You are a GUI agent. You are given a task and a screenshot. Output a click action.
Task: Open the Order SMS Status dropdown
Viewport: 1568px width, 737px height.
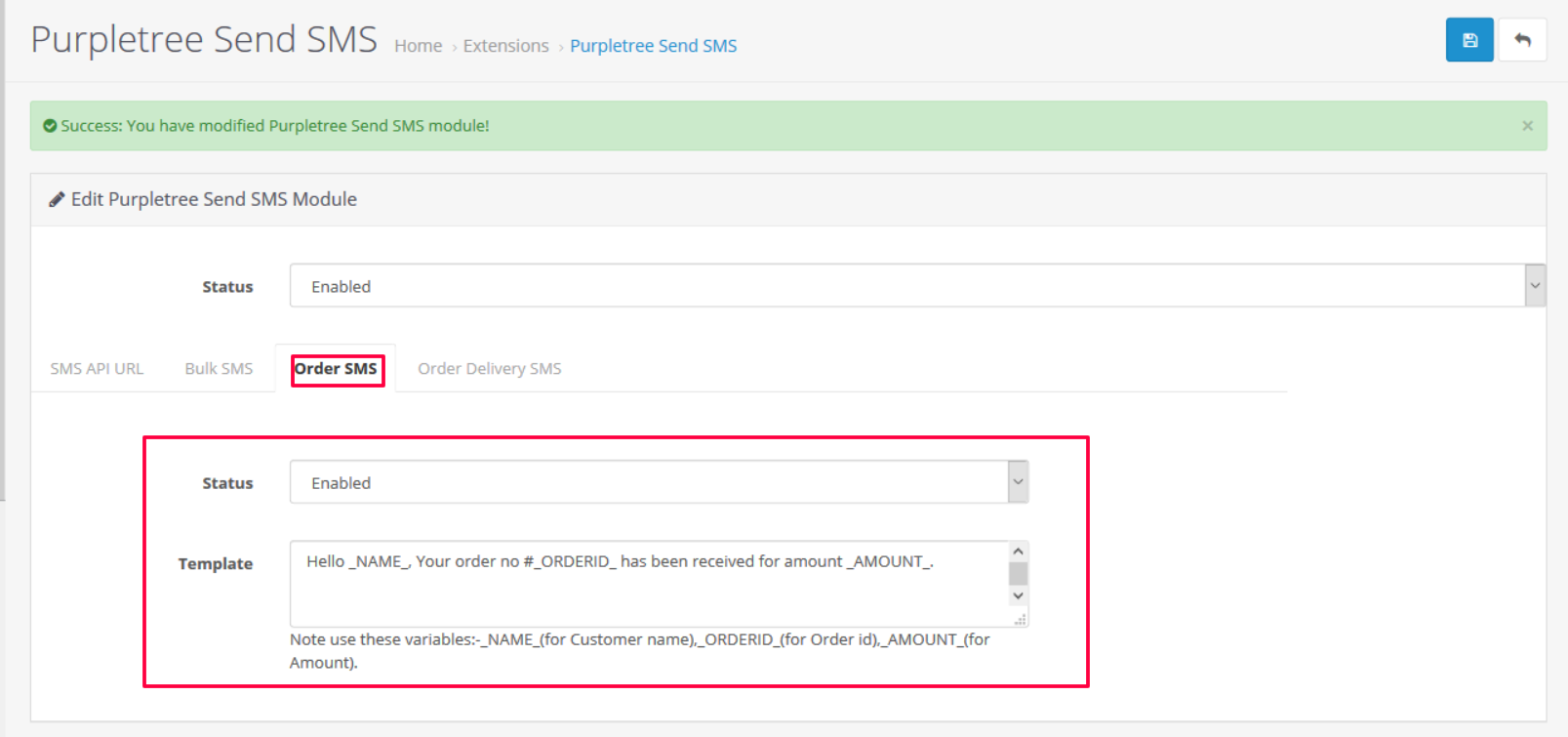[x=659, y=482]
